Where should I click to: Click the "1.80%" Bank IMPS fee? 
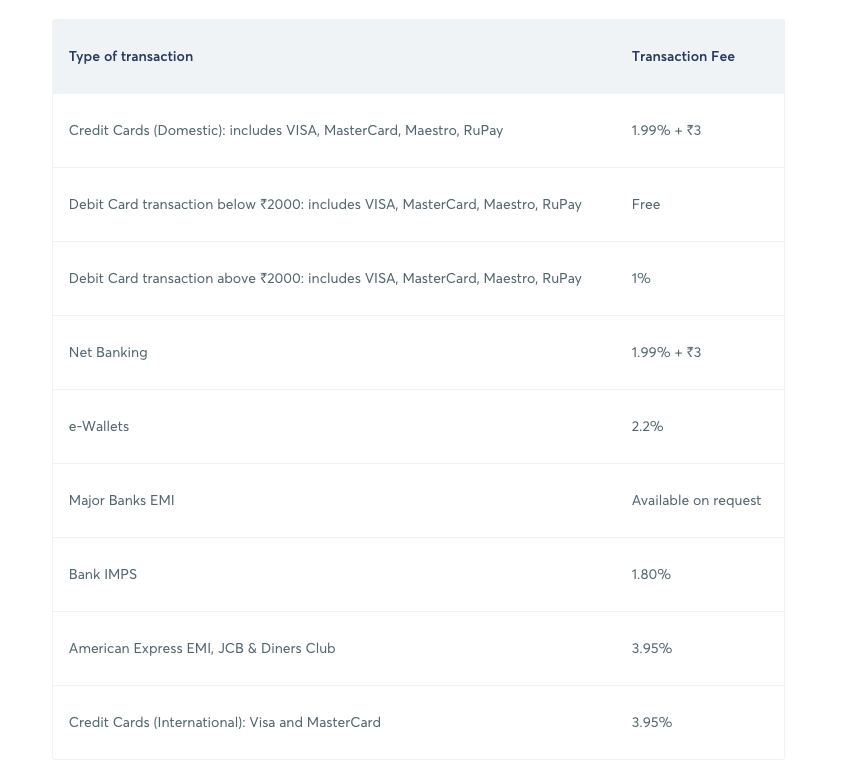click(651, 575)
